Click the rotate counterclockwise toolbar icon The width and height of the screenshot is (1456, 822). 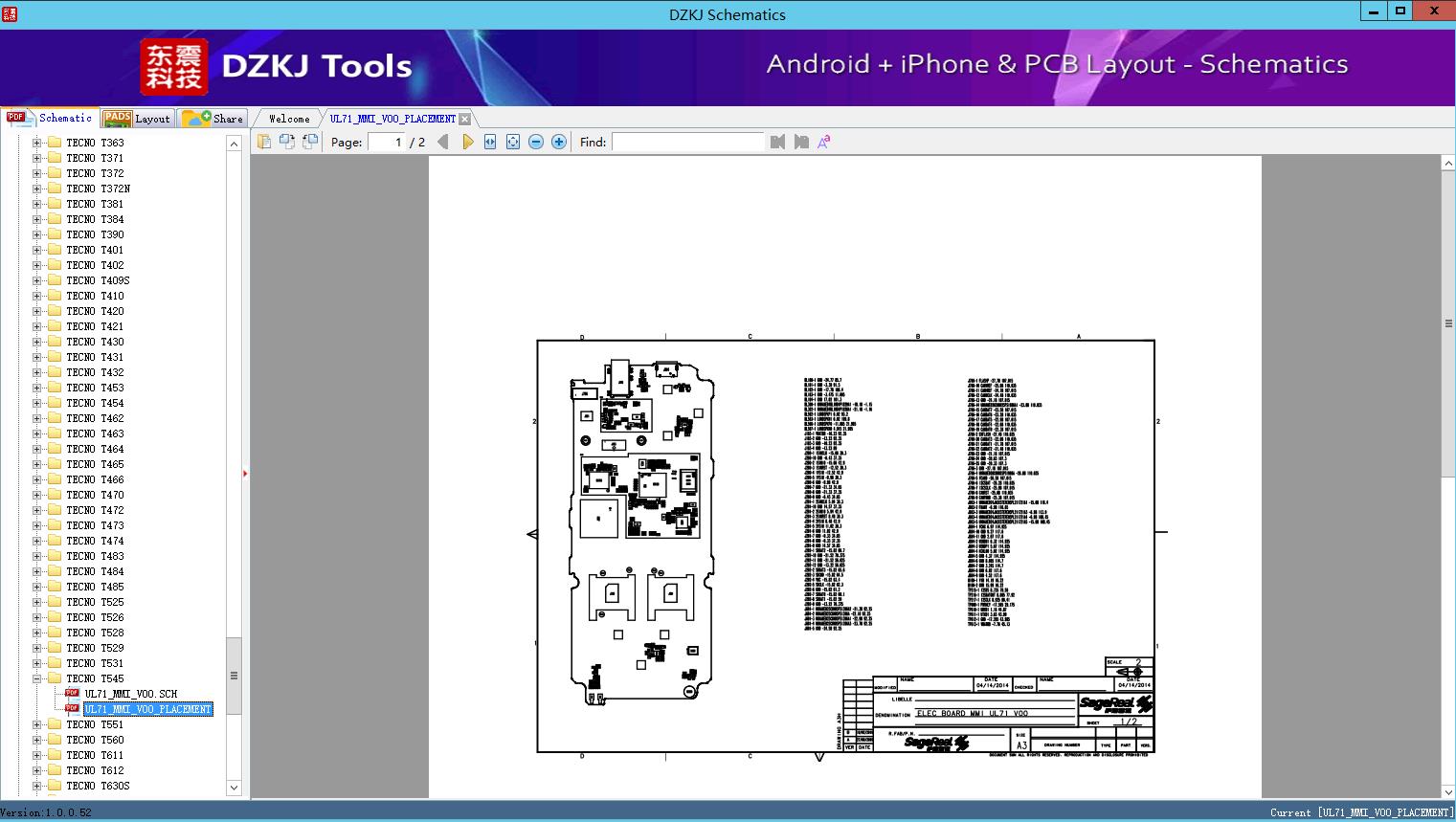286,142
